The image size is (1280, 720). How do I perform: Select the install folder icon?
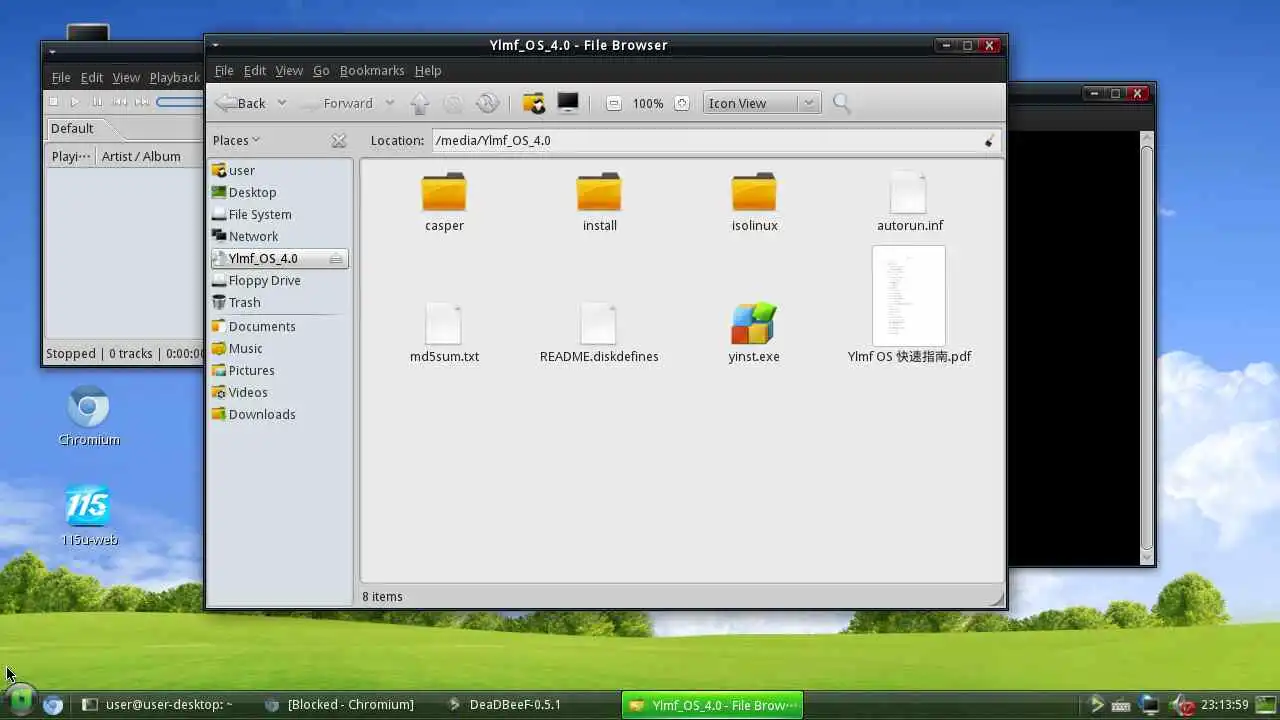click(599, 192)
